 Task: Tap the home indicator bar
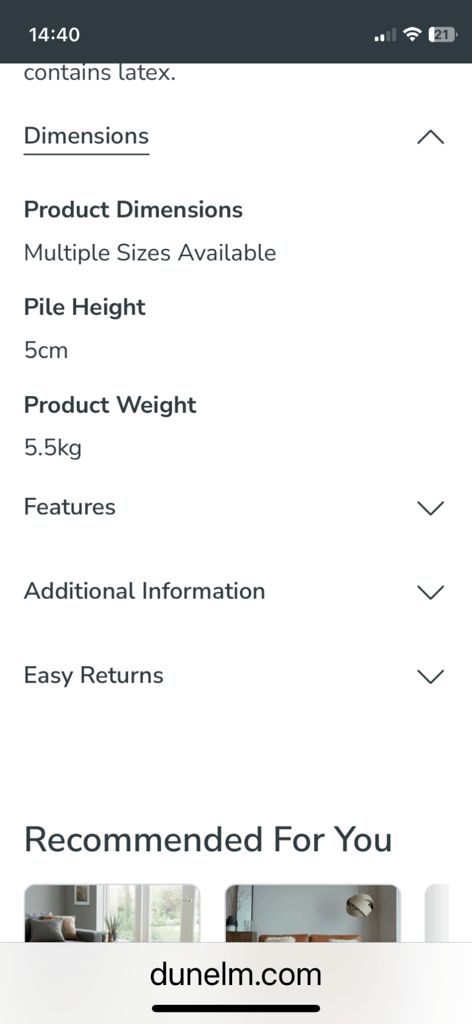236,1008
